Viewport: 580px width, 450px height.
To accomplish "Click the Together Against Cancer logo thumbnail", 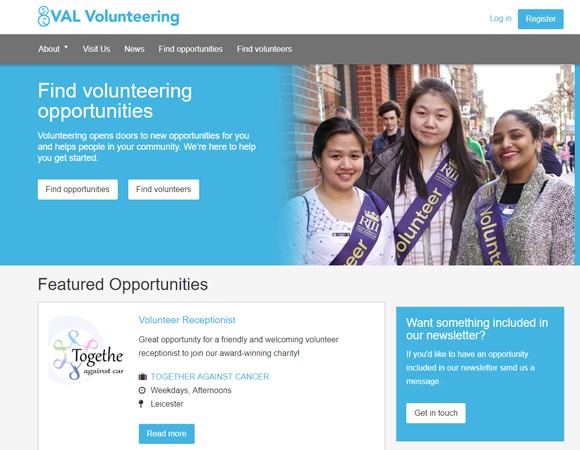I will [87, 350].
